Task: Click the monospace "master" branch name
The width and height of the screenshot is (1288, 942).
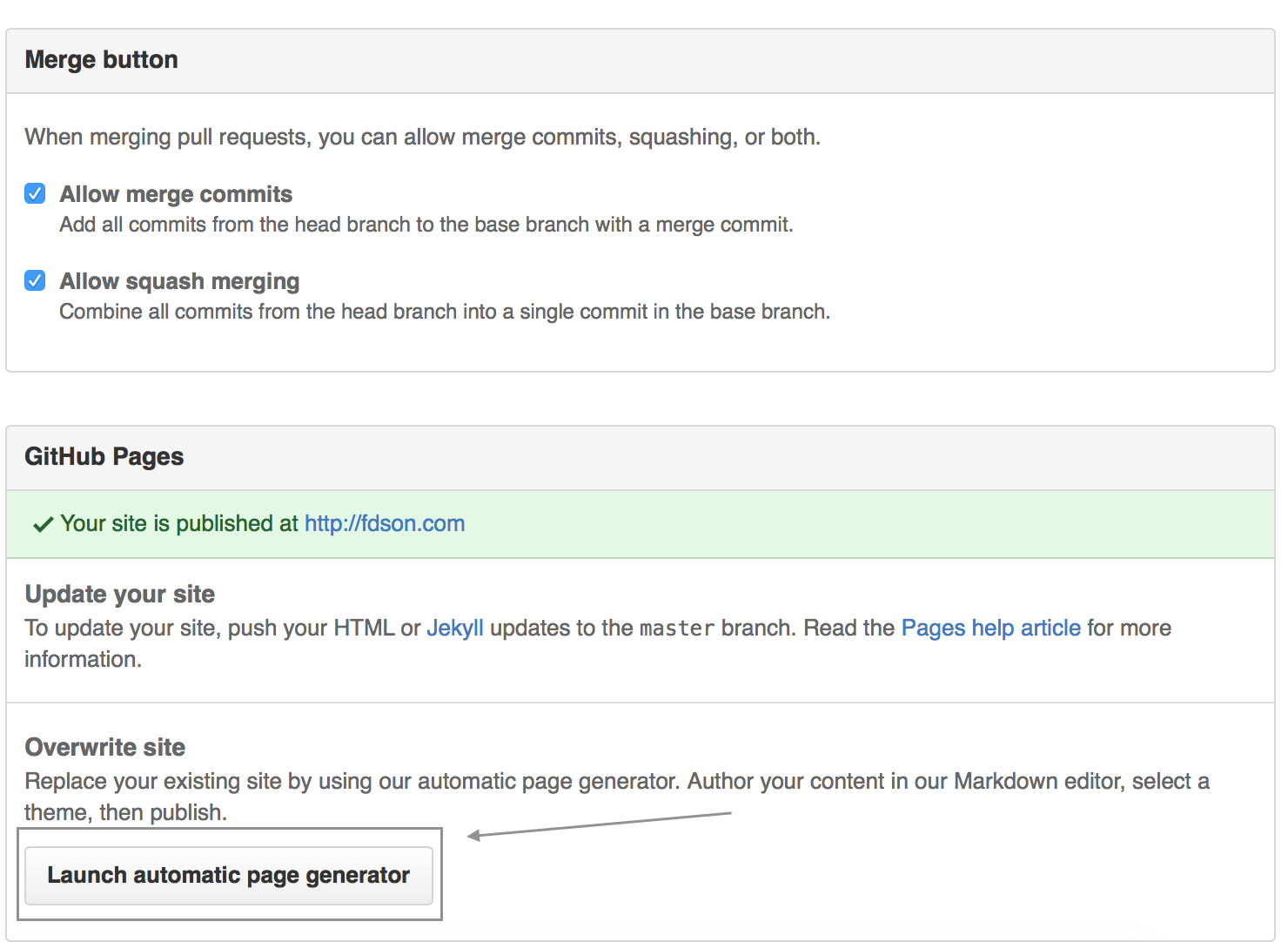Action: click(676, 629)
